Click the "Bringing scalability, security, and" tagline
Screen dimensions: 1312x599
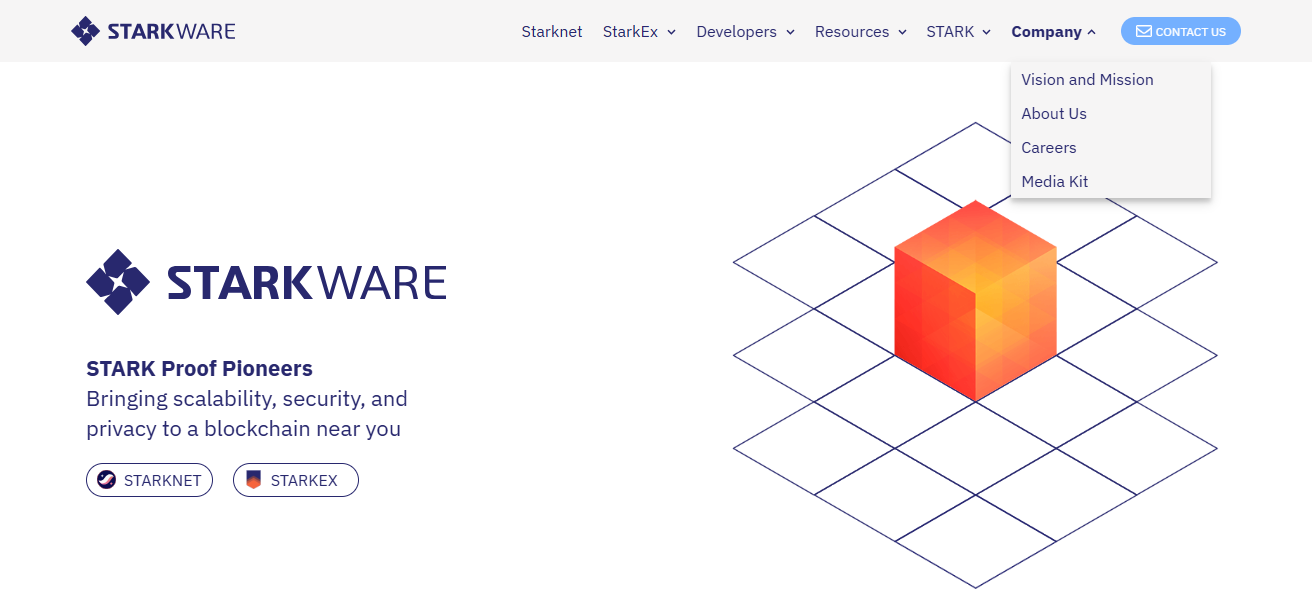247,399
